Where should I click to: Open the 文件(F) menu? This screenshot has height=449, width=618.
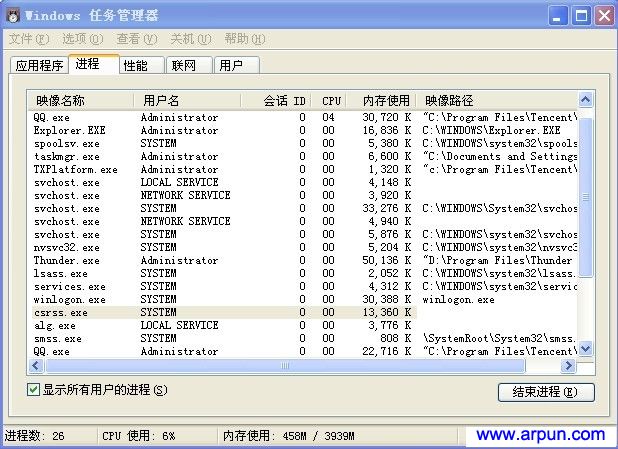[29, 39]
